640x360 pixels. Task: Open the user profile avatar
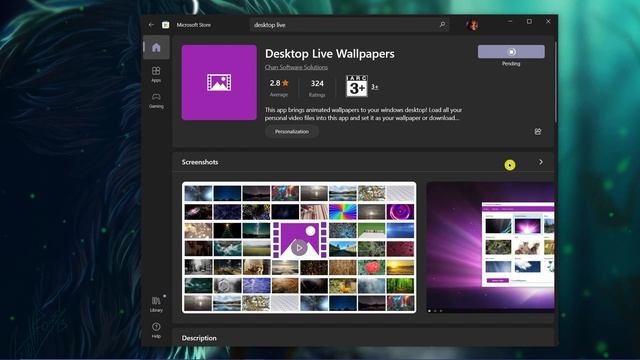(x=472, y=25)
